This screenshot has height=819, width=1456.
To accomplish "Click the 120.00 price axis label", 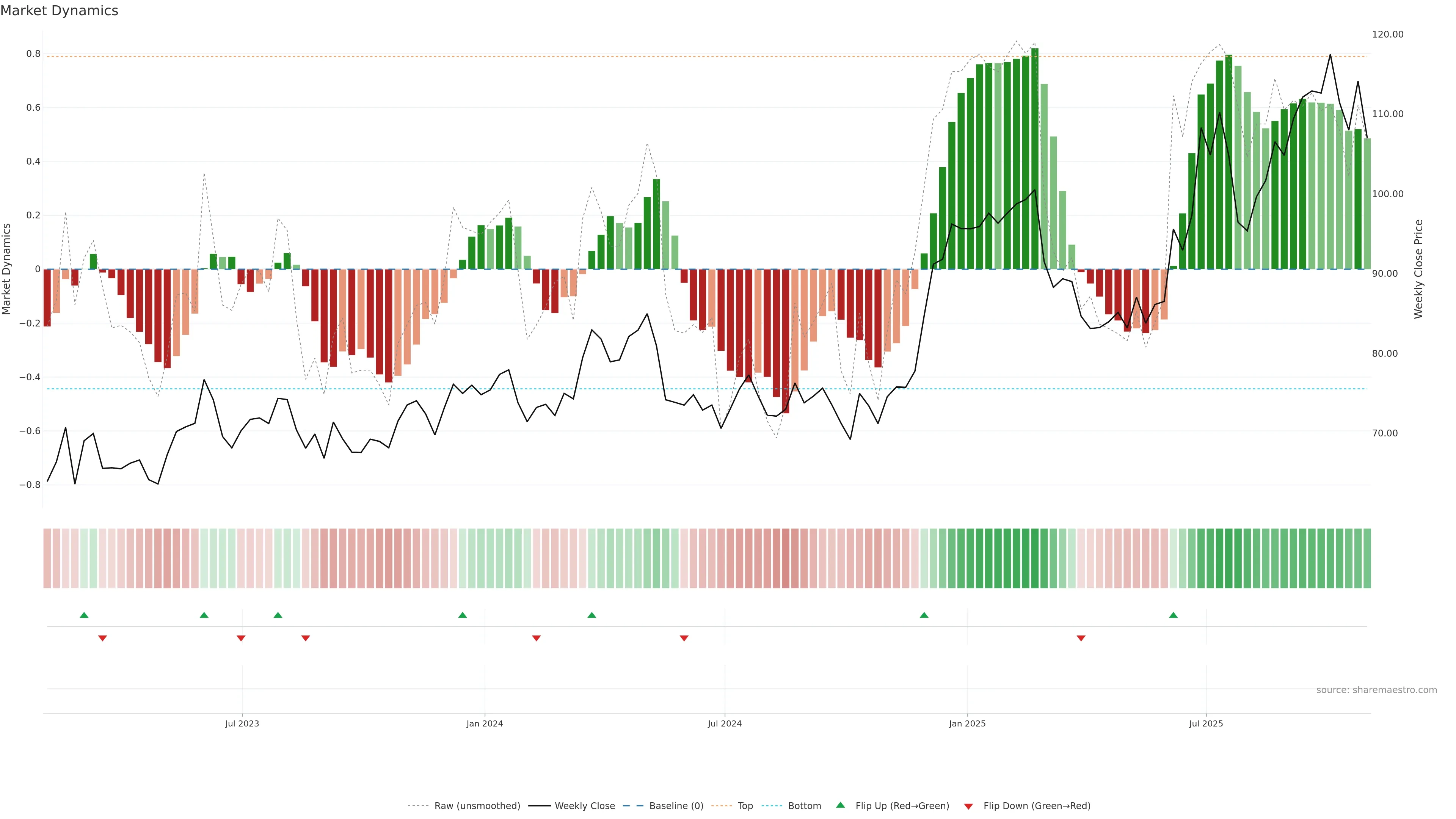I will tap(1388, 35).
